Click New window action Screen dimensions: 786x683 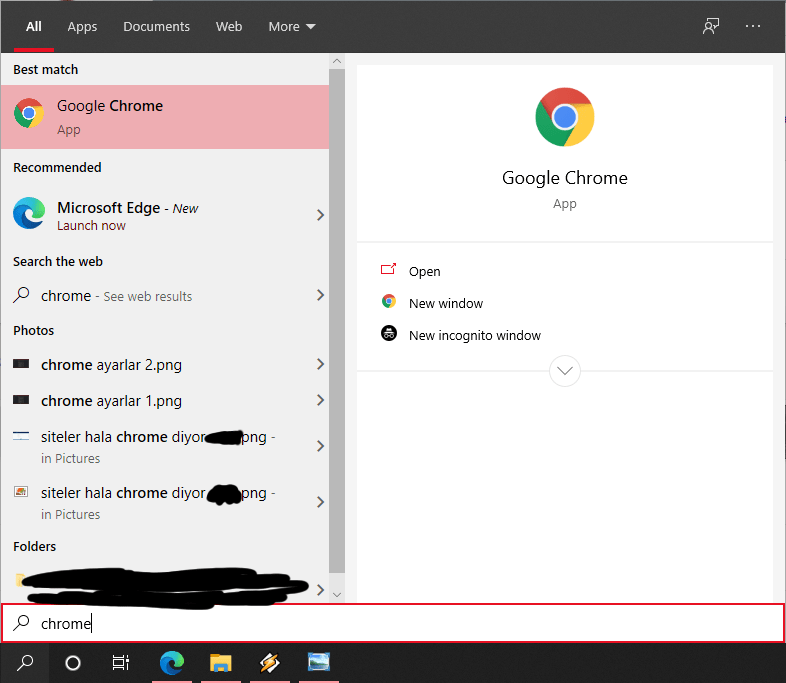pos(446,303)
